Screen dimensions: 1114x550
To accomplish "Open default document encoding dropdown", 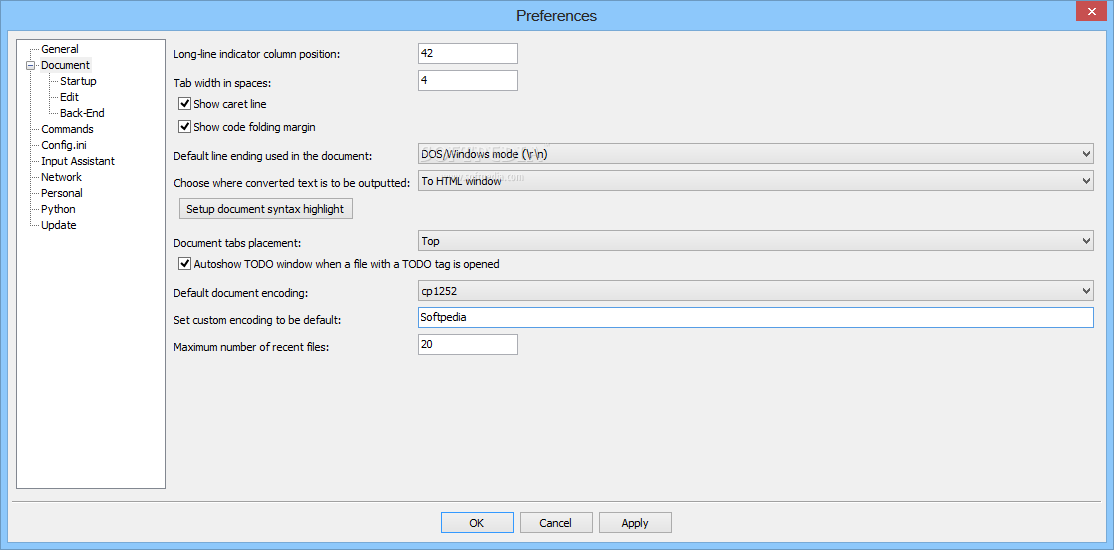I will pos(756,291).
